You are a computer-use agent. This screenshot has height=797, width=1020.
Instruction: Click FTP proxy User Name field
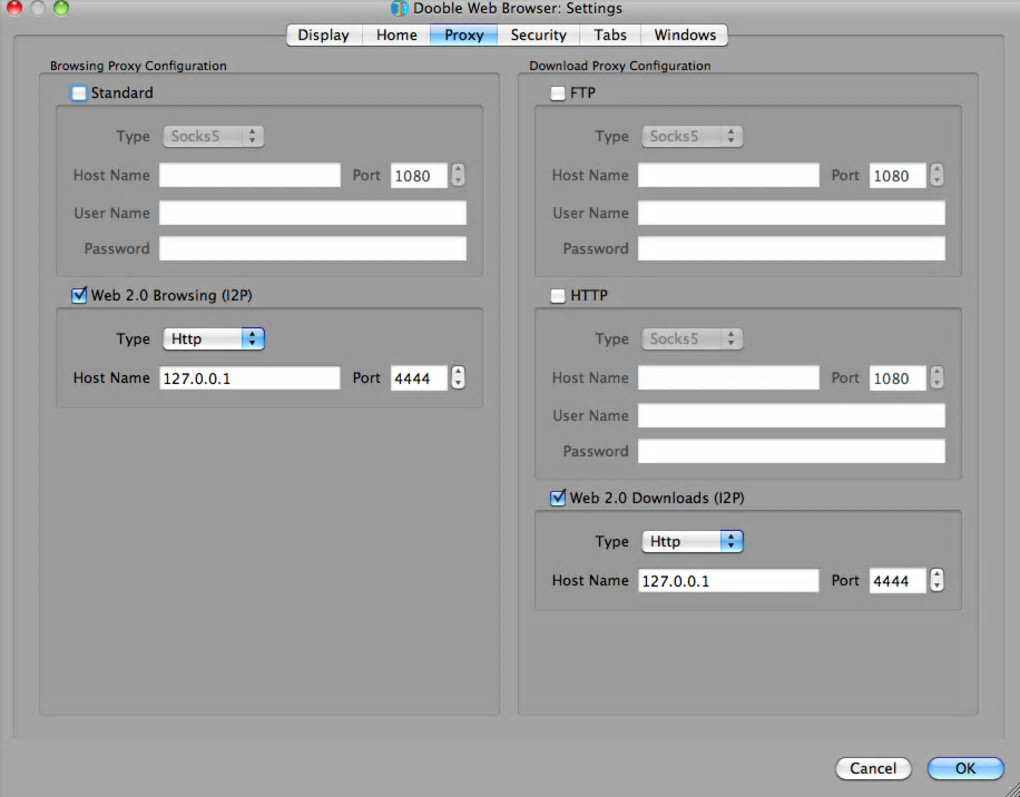click(x=792, y=213)
